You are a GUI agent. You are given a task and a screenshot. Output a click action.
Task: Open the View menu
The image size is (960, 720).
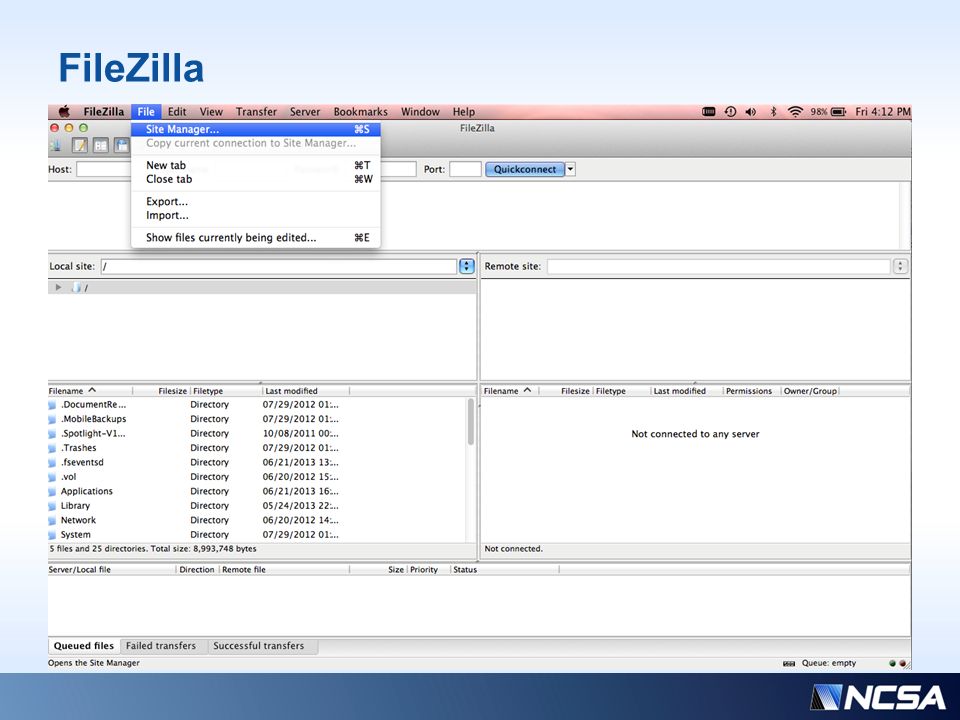211,111
